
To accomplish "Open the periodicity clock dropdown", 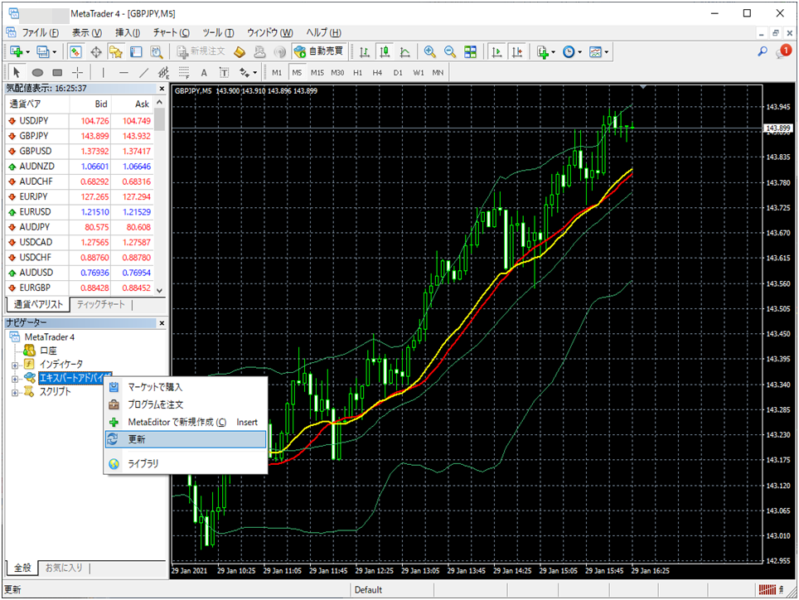I will pyautogui.click(x=572, y=52).
